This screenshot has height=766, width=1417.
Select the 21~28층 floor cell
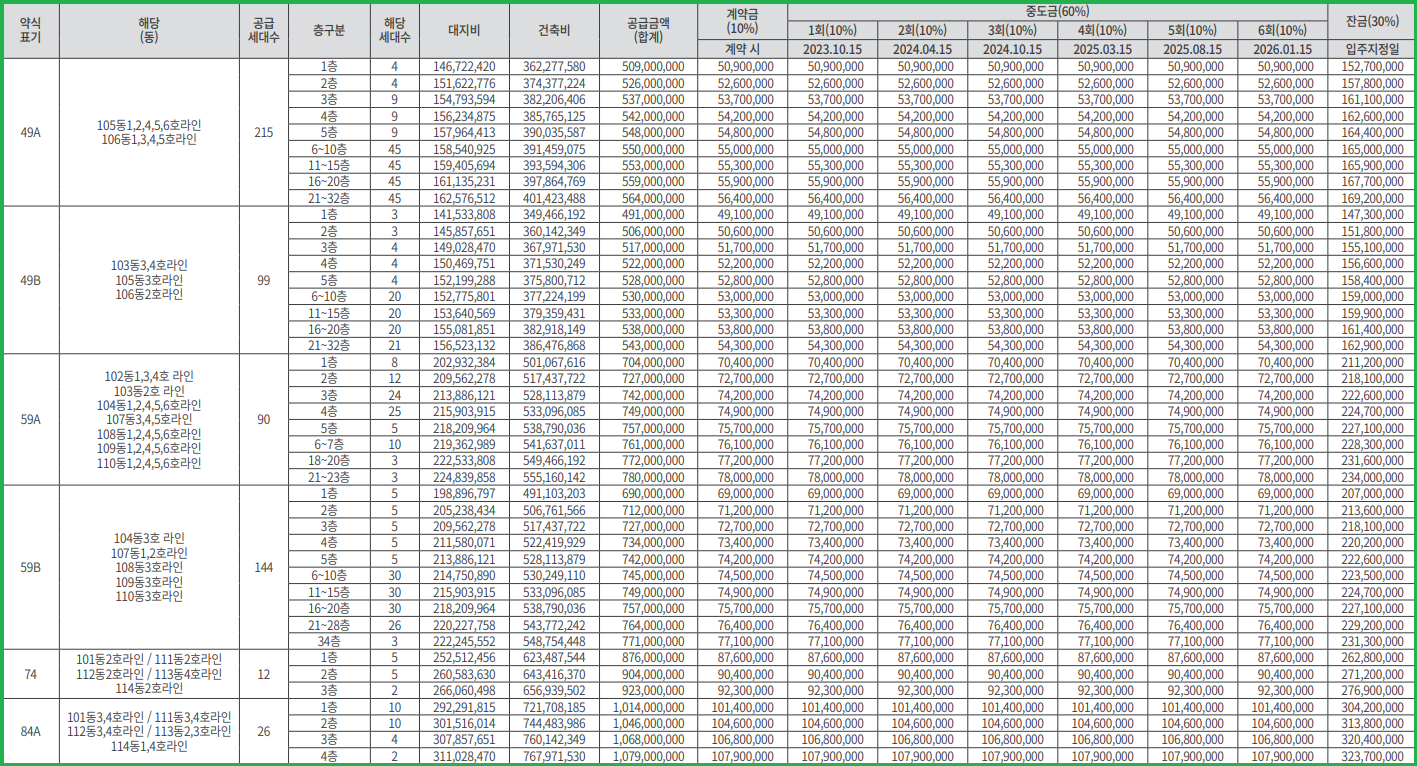(329, 625)
